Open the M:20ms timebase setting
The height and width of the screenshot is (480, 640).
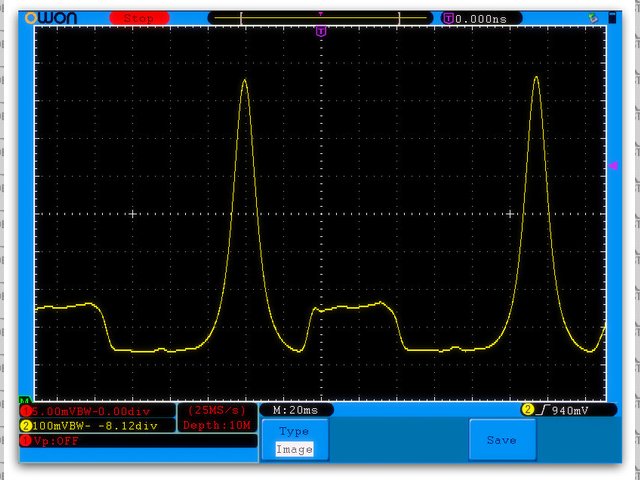(x=296, y=410)
